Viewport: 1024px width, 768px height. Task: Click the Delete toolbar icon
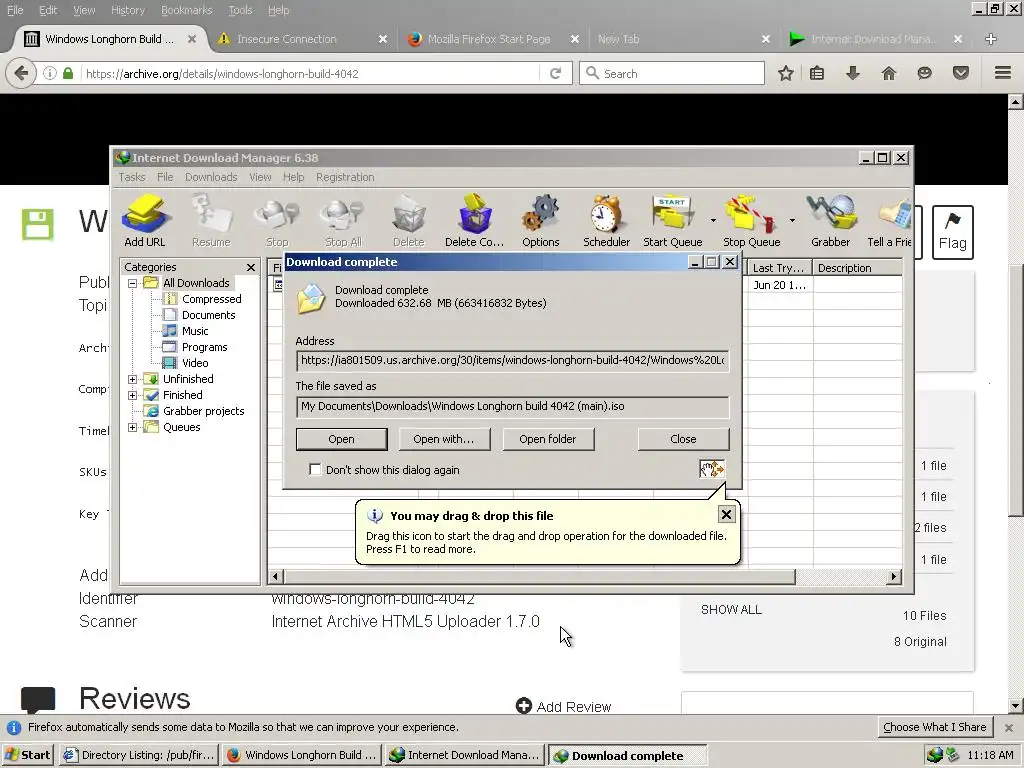(409, 221)
